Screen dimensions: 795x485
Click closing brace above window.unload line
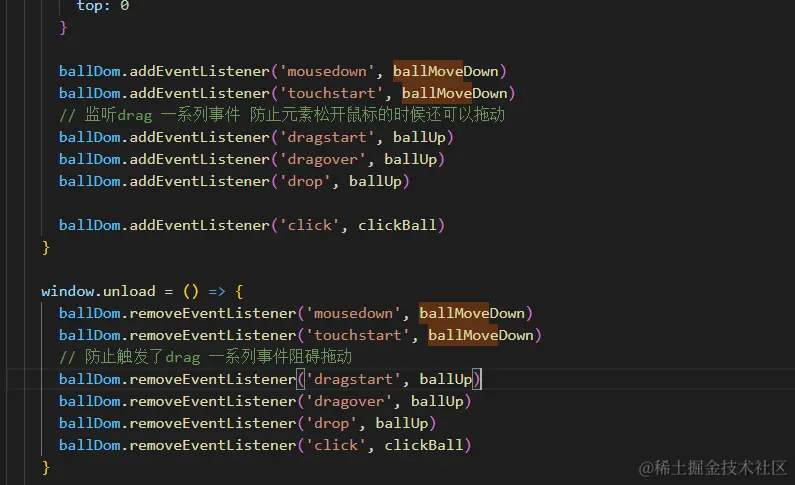point(46,247)
